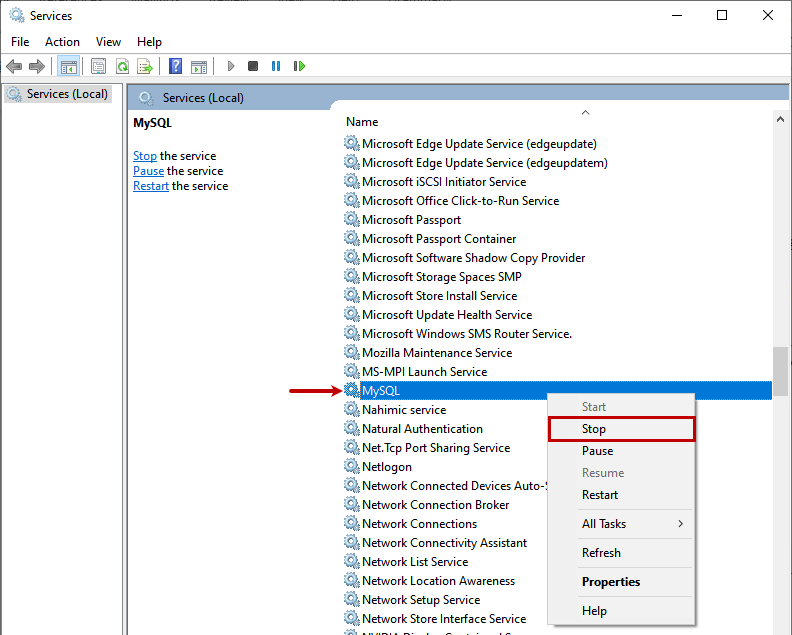Toggle Show/Hide Action Pane toolbar icon
This screenshot has height=635, width=792.
pyautogui.click(x=199, y=66)
